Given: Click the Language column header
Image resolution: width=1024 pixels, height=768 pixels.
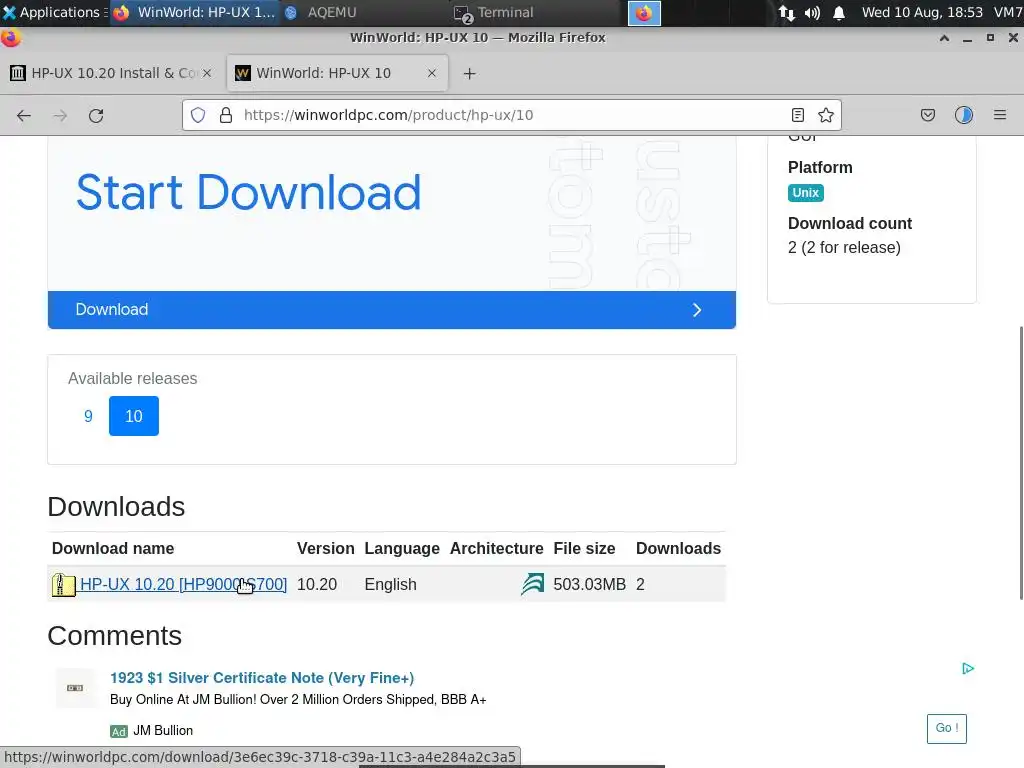Looking at the screenshot, I should pos(402,549).
